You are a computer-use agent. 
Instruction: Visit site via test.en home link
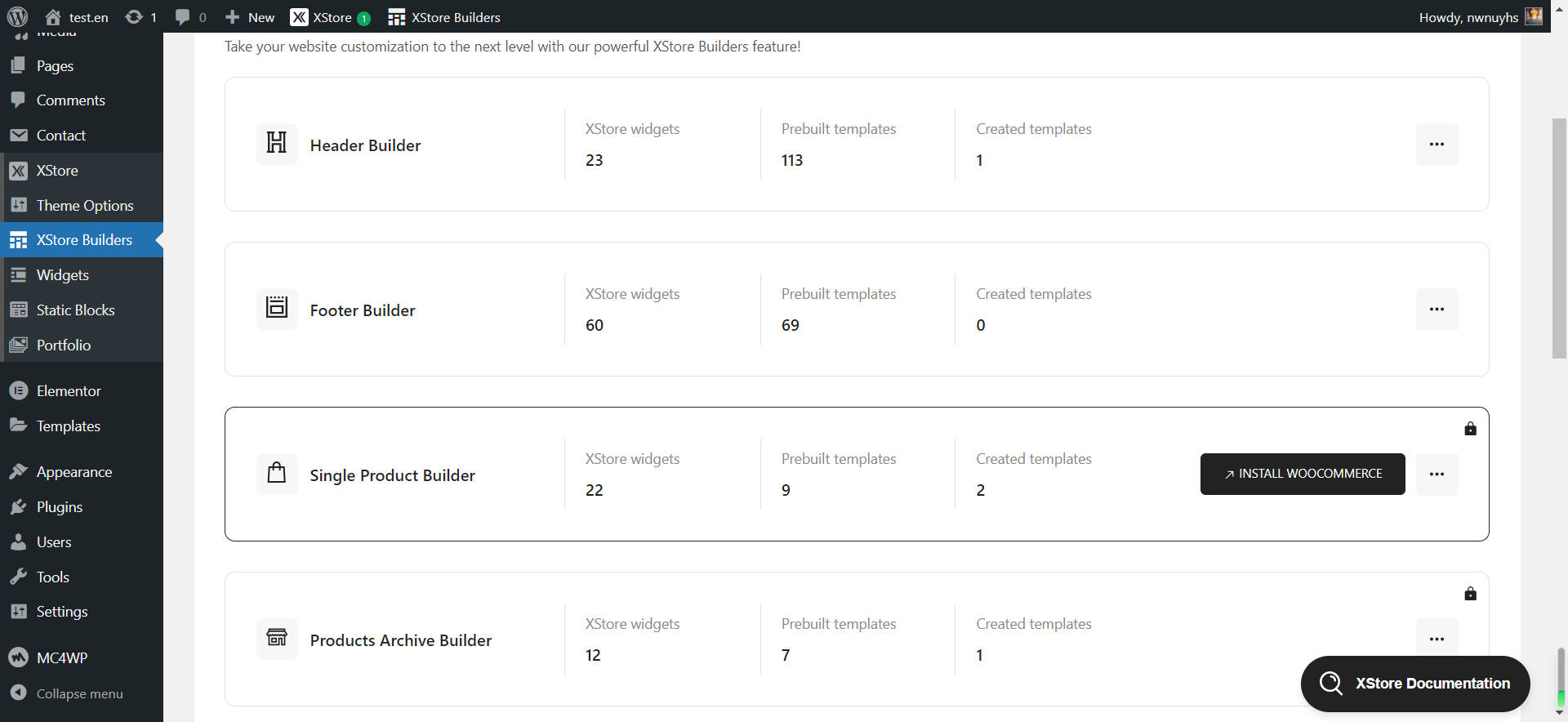pos(77,17)
